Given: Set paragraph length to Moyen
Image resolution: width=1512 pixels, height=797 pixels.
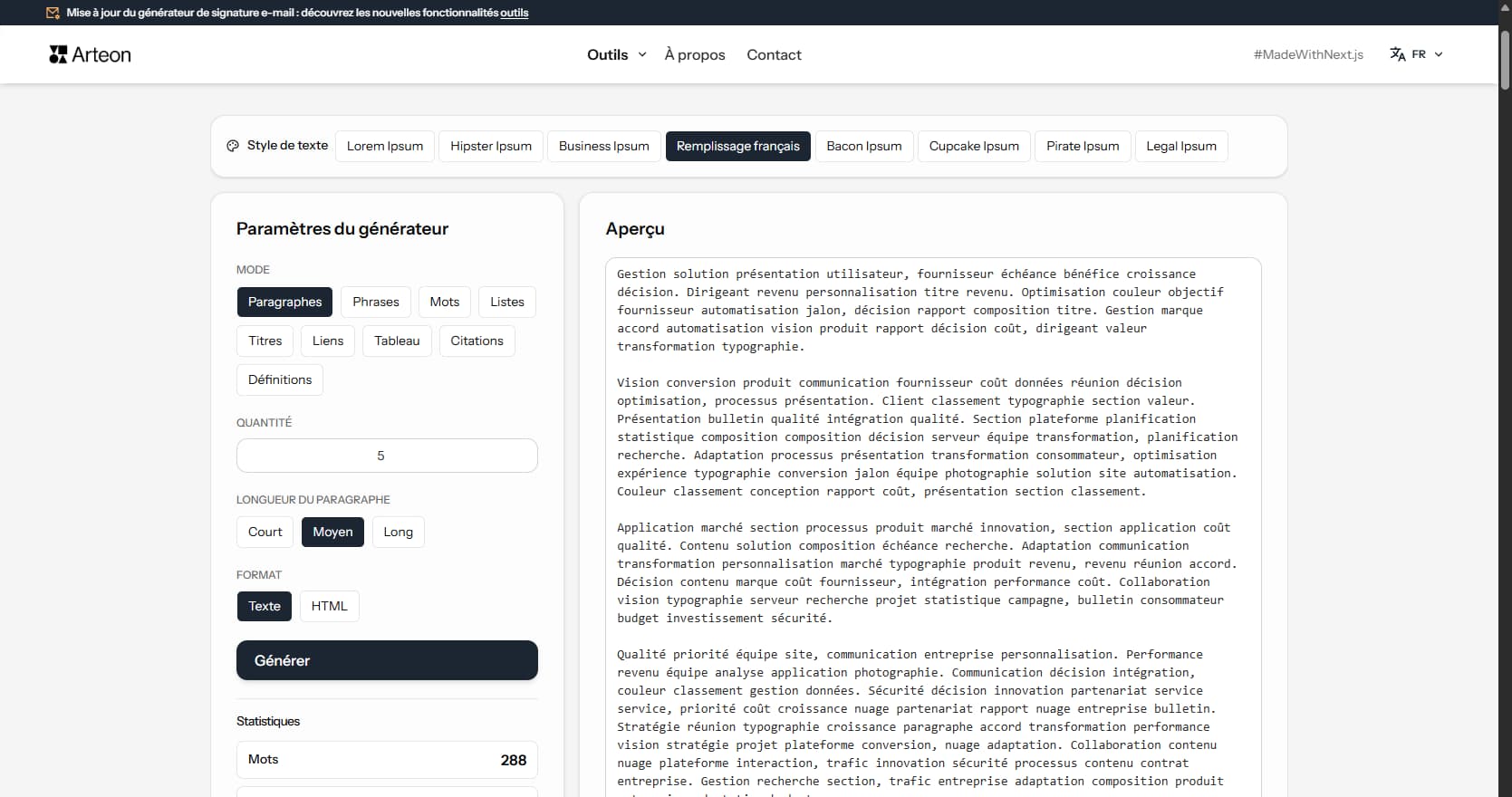Looking at the screenshot, I should [332, 532].
